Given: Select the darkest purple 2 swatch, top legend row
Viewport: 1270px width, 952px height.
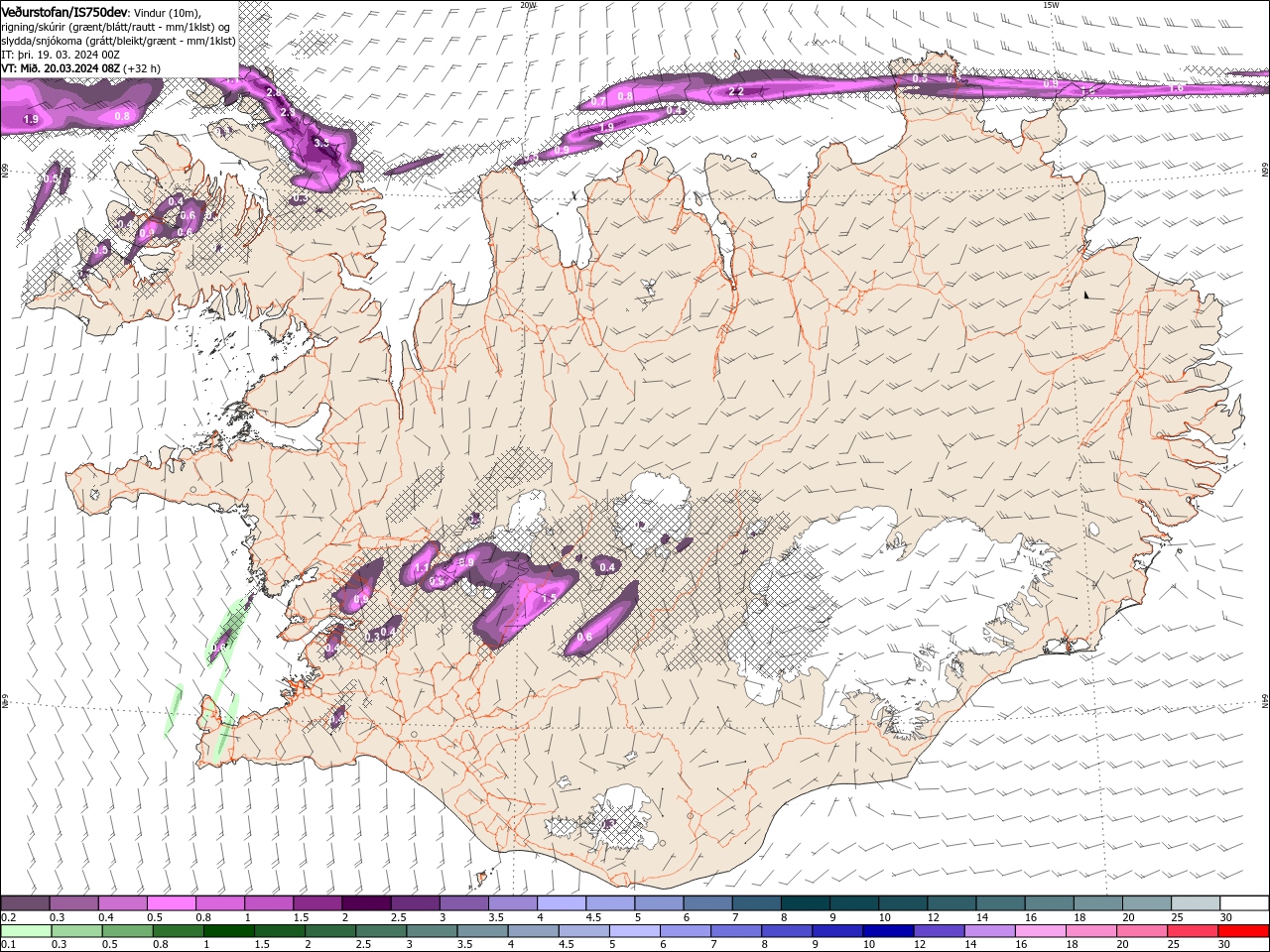Looking at the screenshot, I should click(366, 903).
